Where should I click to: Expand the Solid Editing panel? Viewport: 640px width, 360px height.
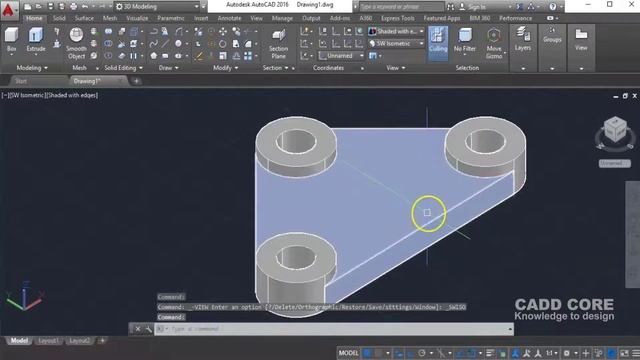click(123, 68)
